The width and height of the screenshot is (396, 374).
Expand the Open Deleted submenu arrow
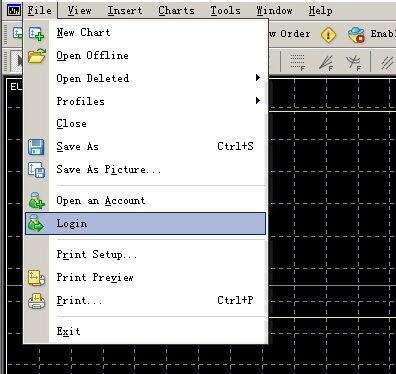[257, 78]
